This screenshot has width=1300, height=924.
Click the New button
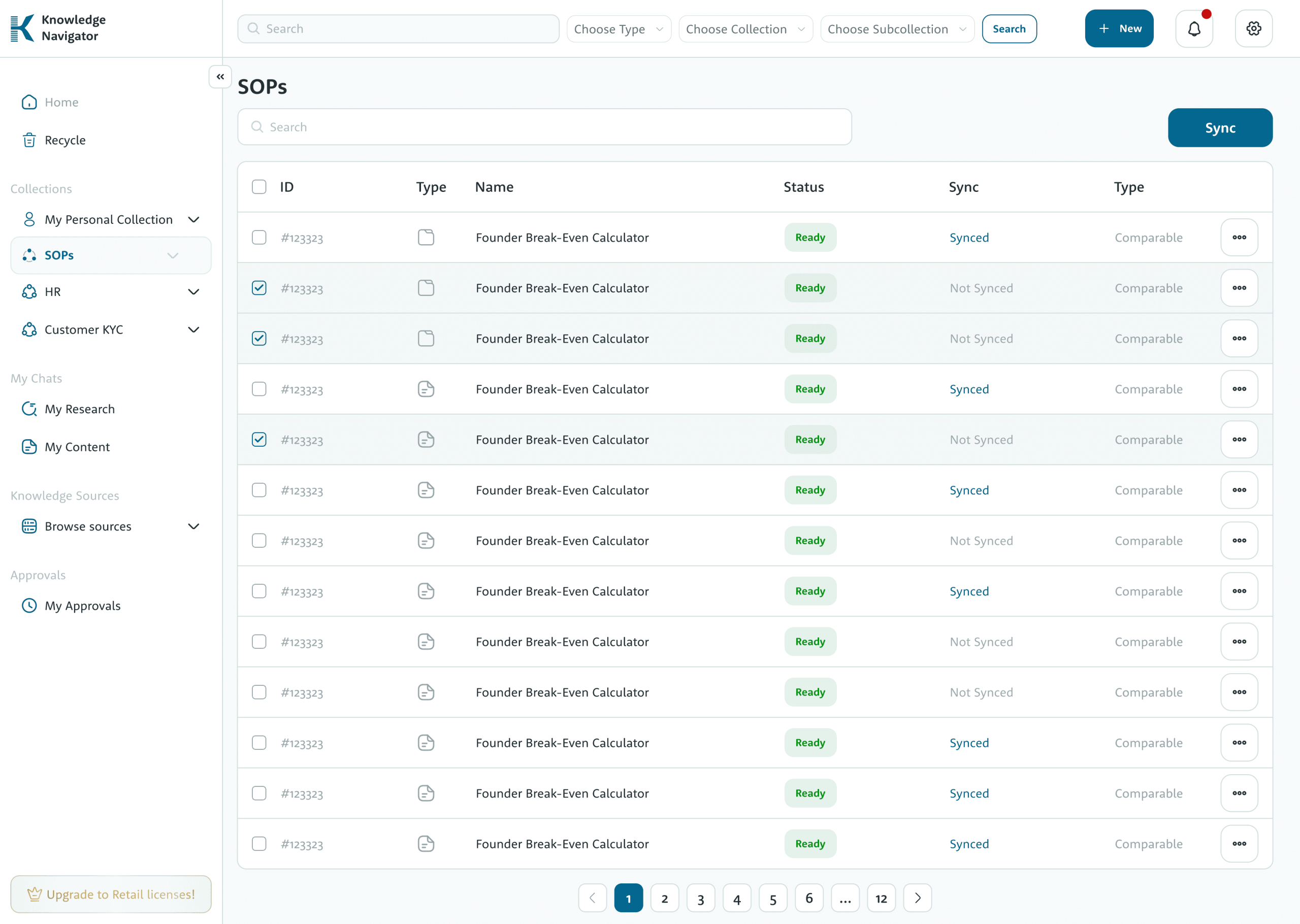[1119, 28]
